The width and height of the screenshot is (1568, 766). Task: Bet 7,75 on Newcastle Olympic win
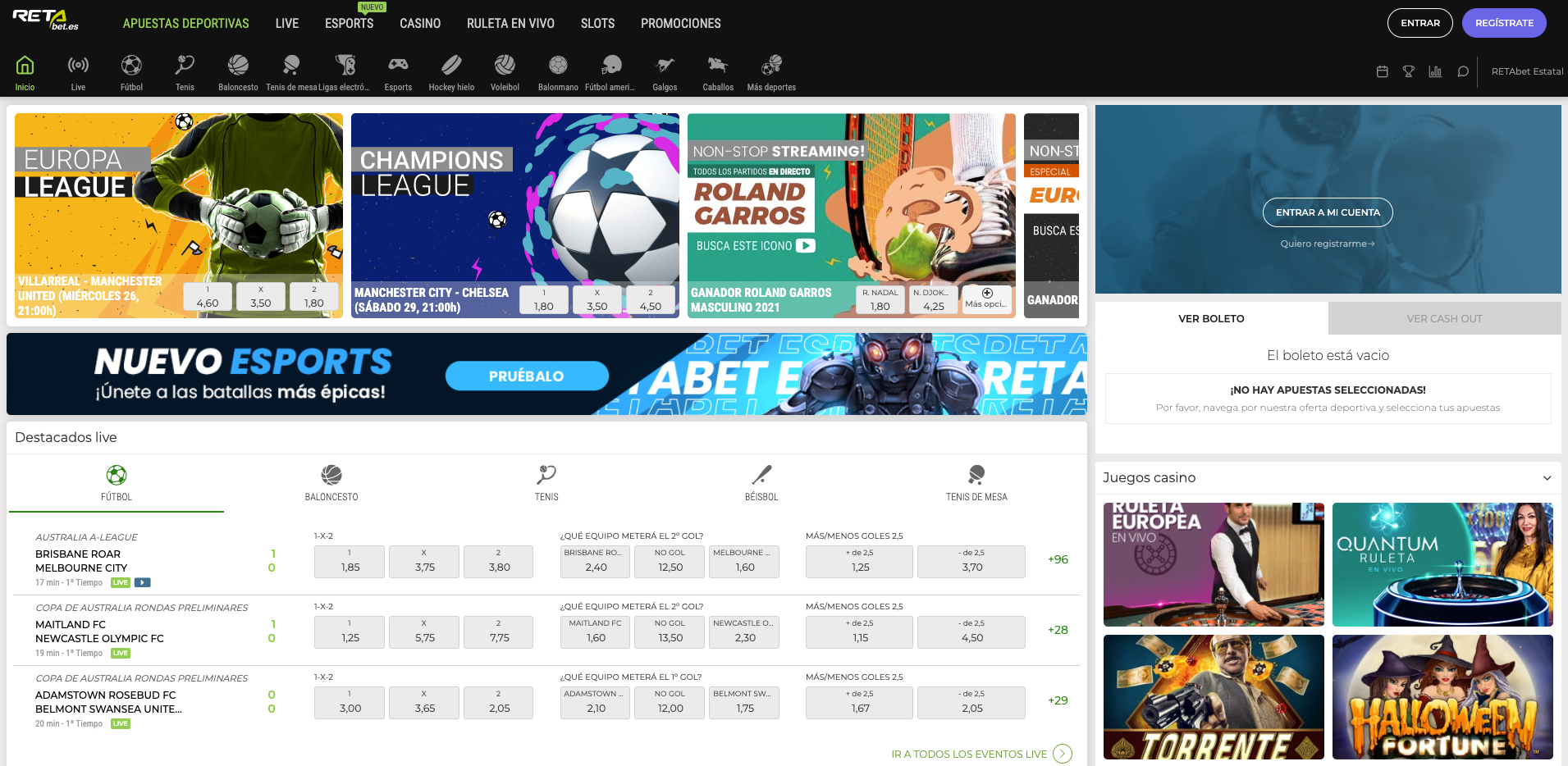click(499, 631)
